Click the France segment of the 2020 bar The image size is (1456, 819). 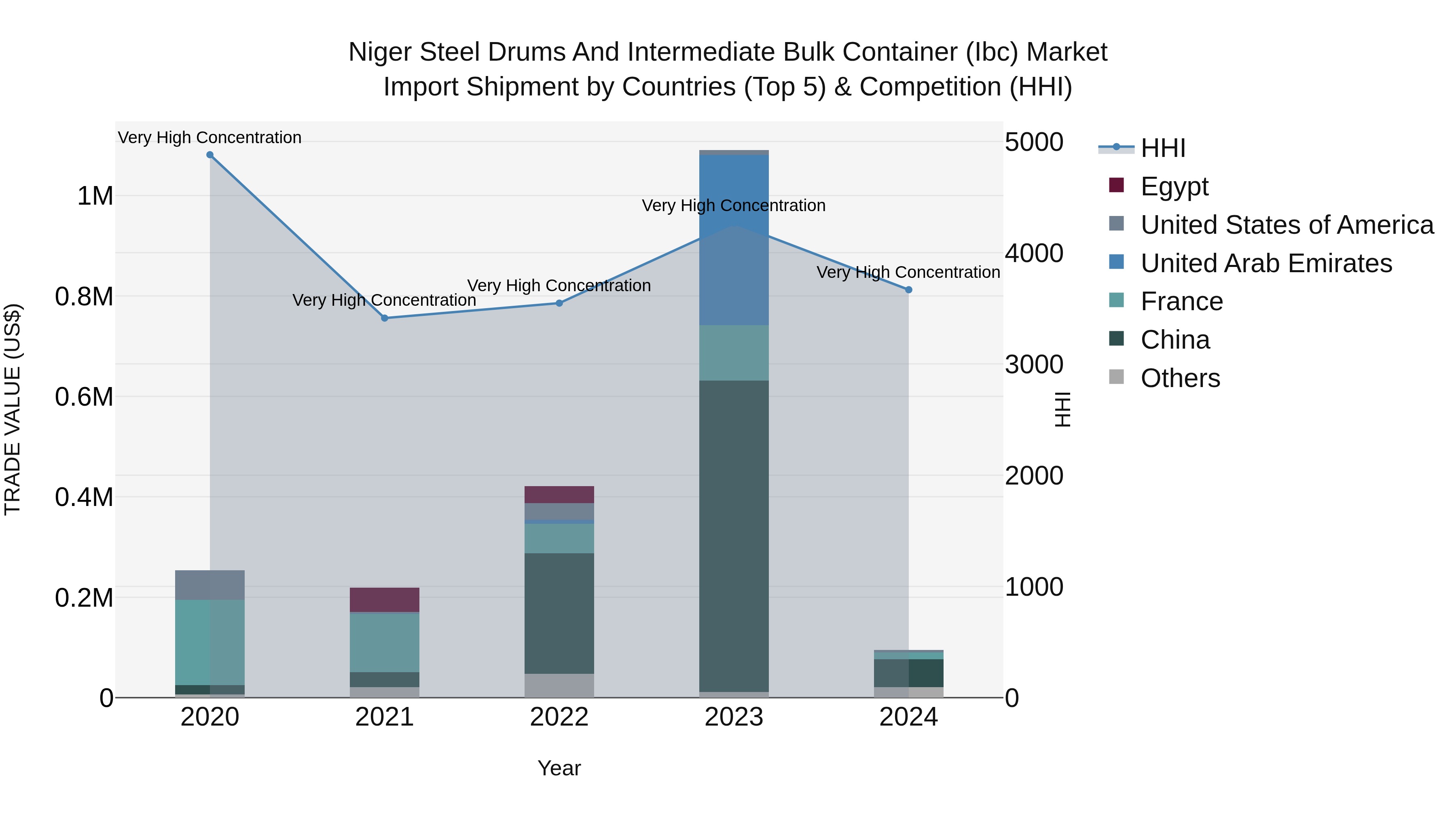210,643
